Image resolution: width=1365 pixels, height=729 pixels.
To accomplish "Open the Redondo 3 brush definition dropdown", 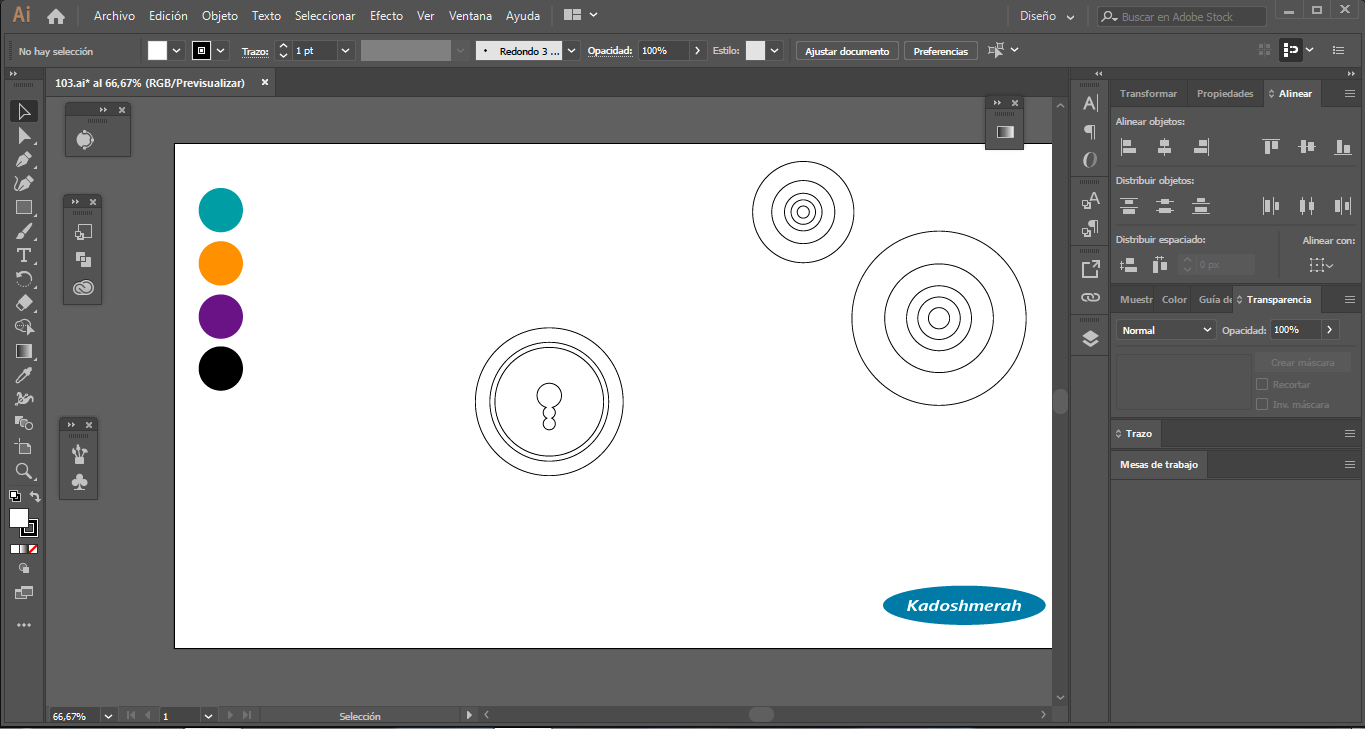I will 571,50.
